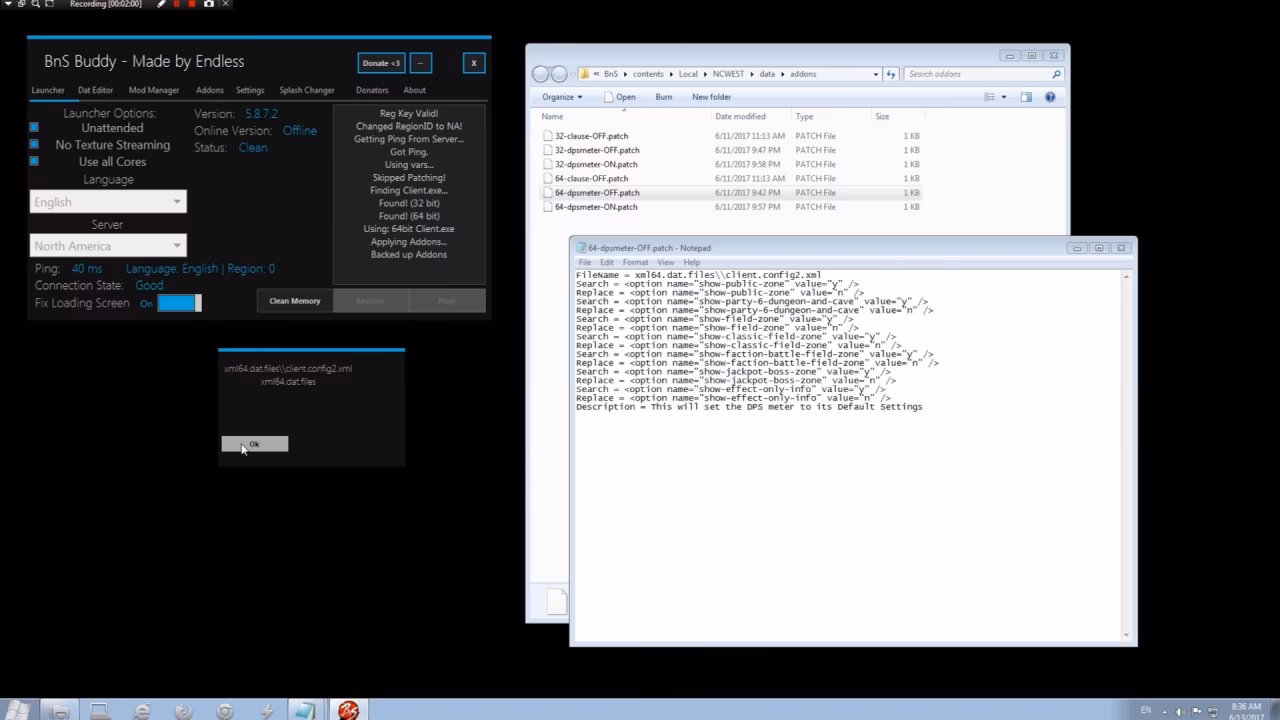The width and height of the screenshot is (1280, 720).
Task: Switch Fix Loading Screen toggle off
Action: [179, 303]
